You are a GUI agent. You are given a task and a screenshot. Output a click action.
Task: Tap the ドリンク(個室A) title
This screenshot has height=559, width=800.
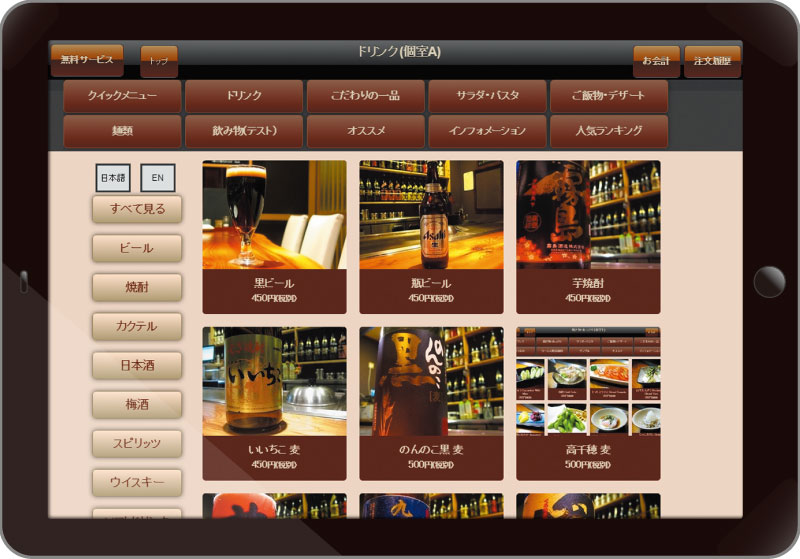pos(398,52)
